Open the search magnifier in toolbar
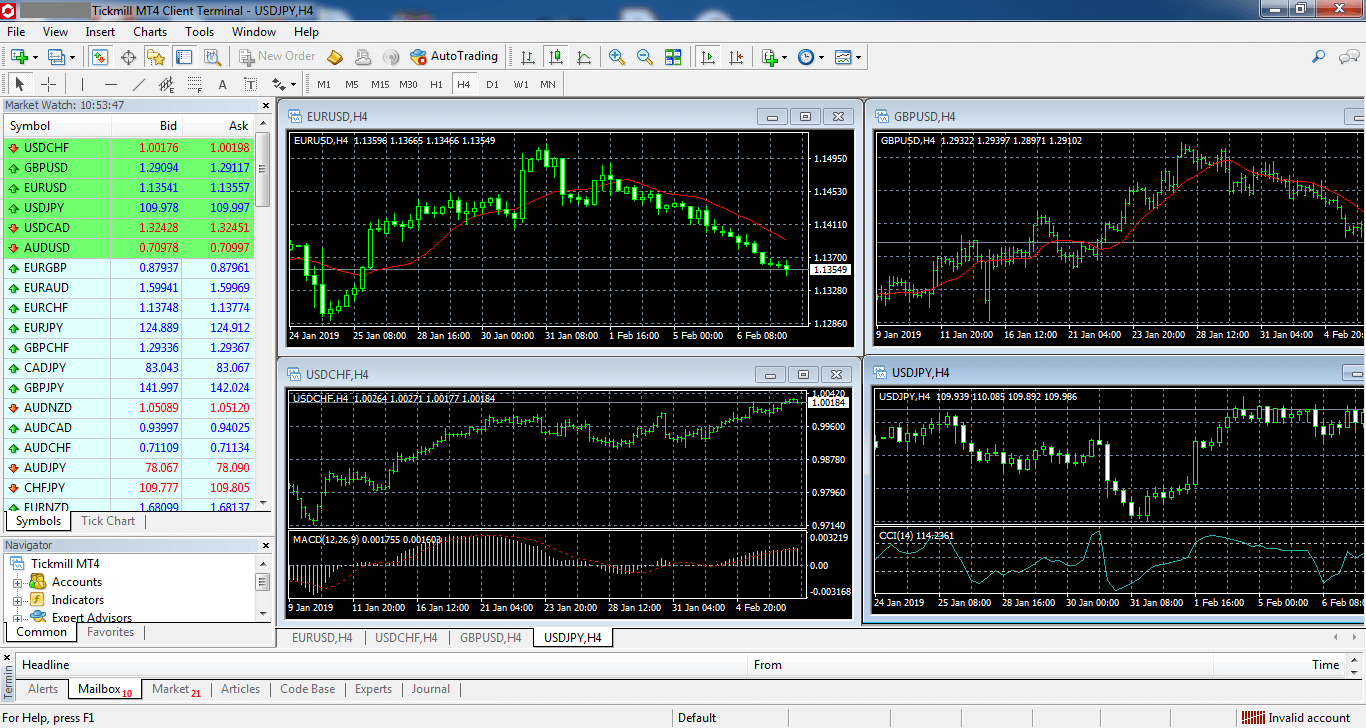 pos(1319,57)
